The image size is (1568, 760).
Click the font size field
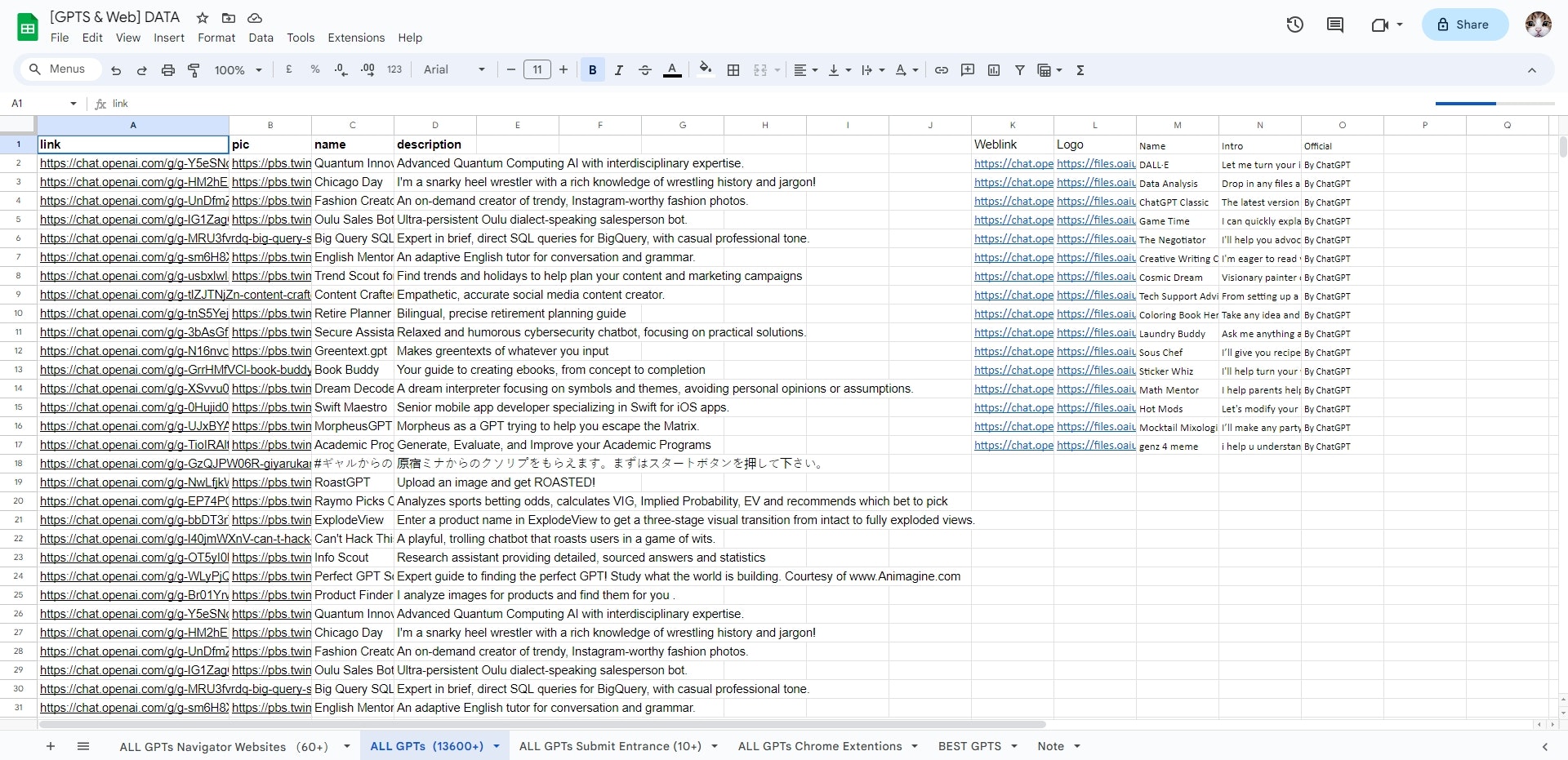point(537,70)
